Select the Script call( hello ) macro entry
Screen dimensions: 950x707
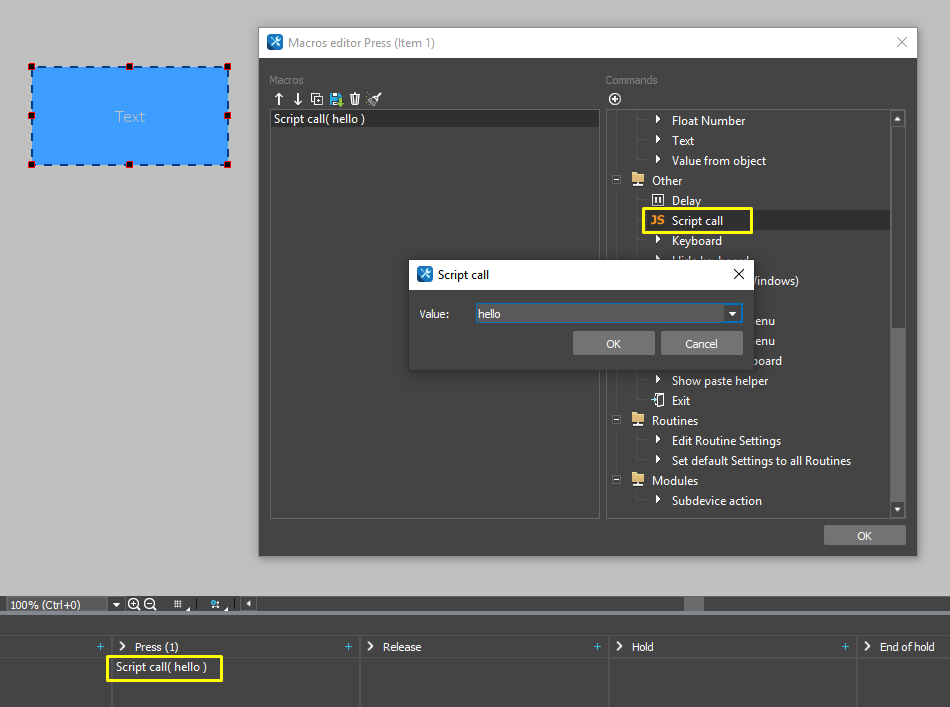coord(320,117)
